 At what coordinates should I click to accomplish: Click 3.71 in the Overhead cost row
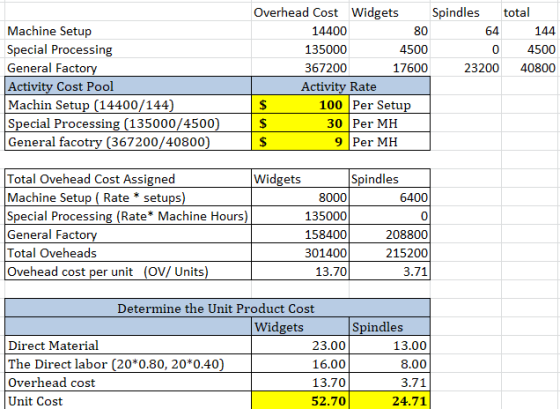390,383
